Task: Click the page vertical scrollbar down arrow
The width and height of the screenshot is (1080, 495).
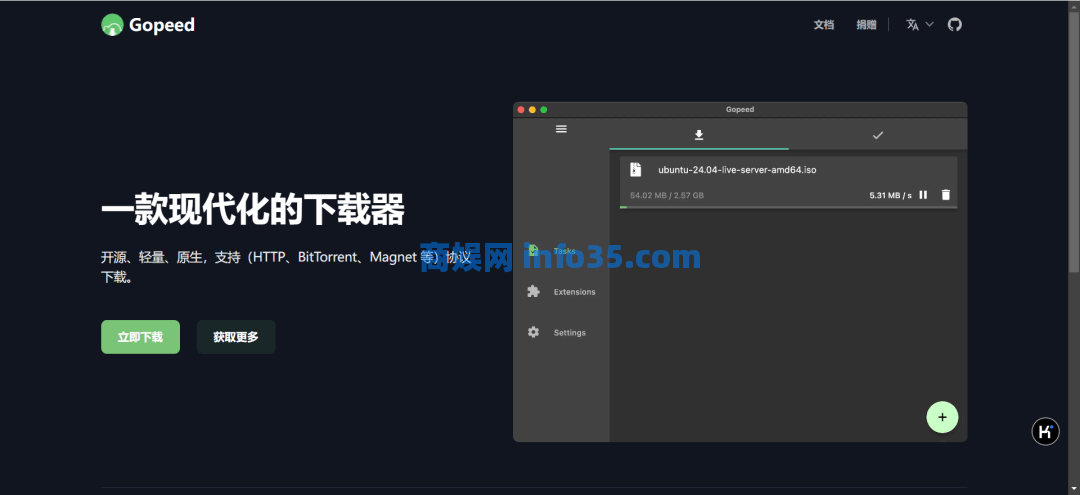Action: pos(1074,488)
